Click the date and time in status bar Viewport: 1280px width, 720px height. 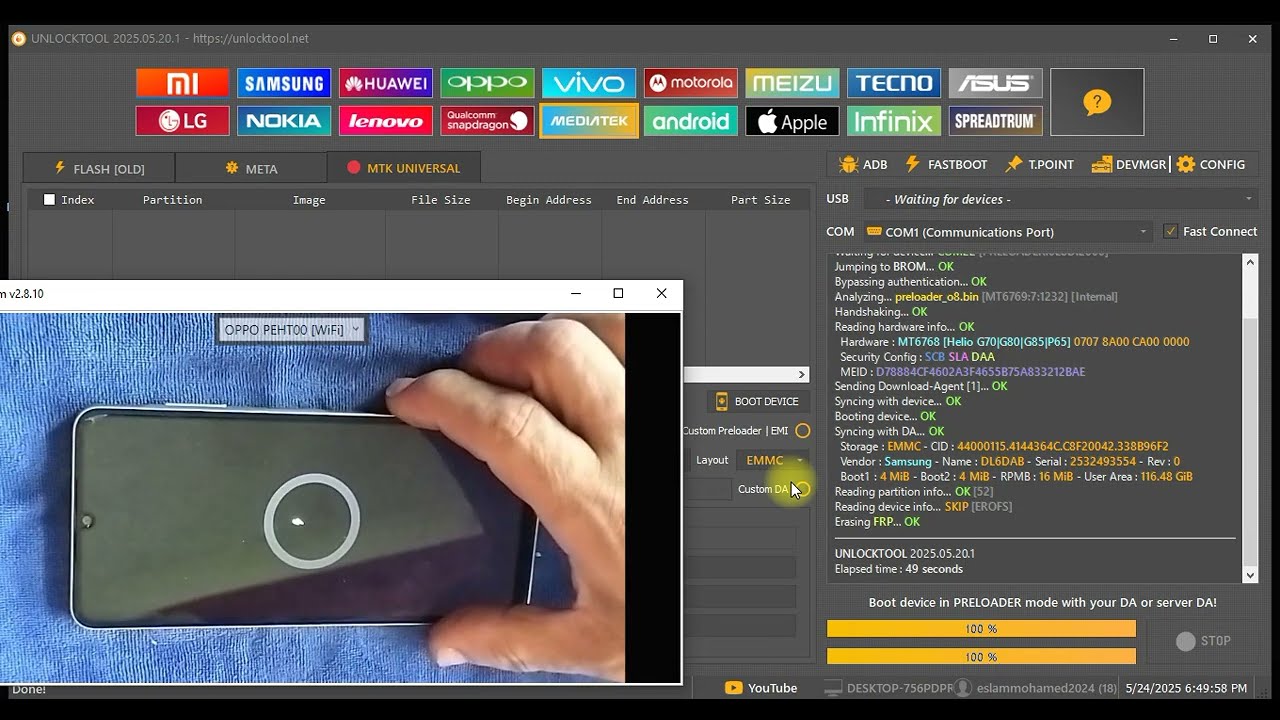point(1186,688)
